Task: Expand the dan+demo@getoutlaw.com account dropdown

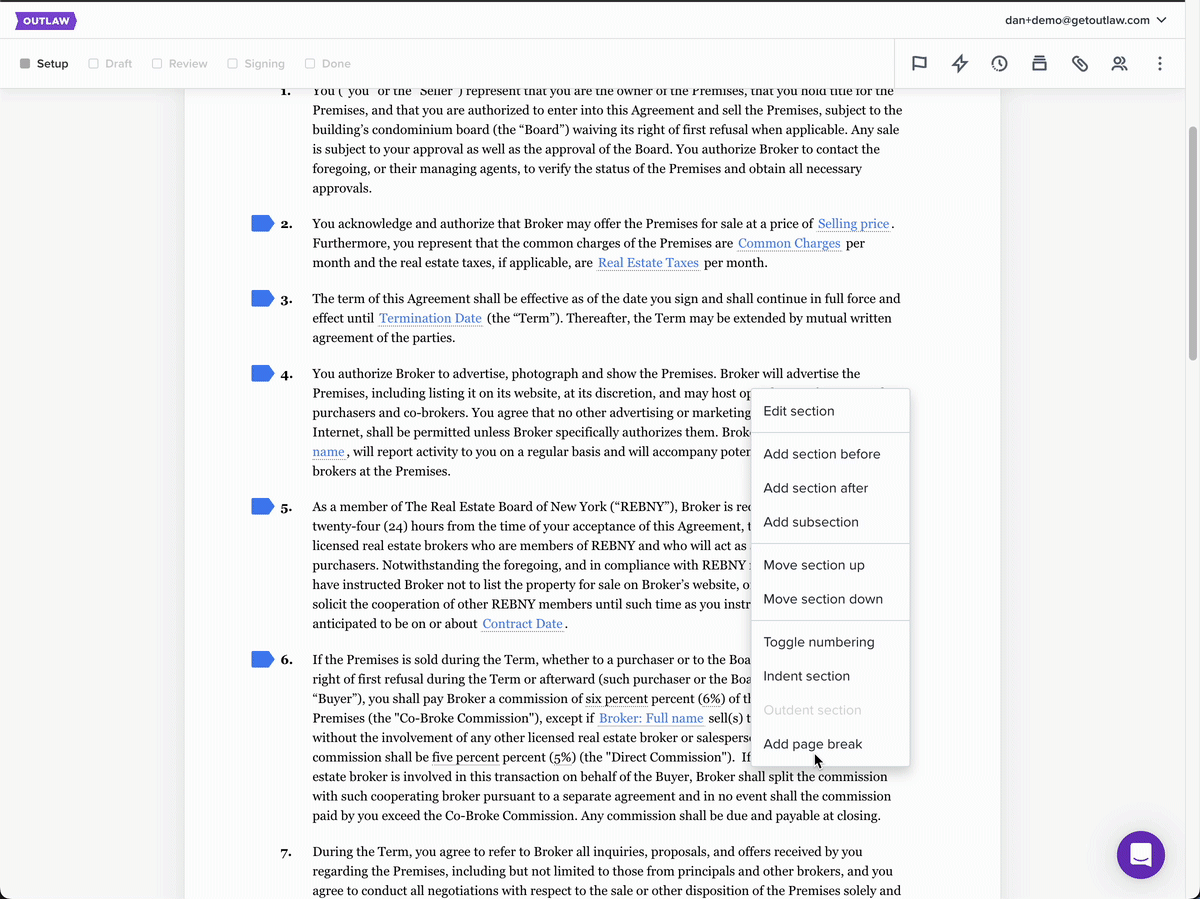Action: [x=1086, y=20]
